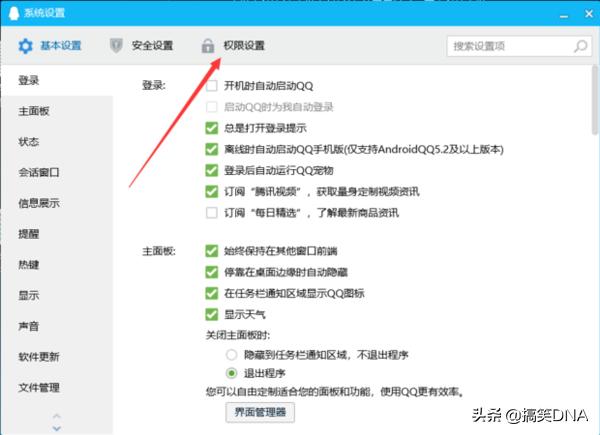Open the 界面管理器 button
Image resolution: width=600 pixels, height=435 pixels.
point(260,412)
